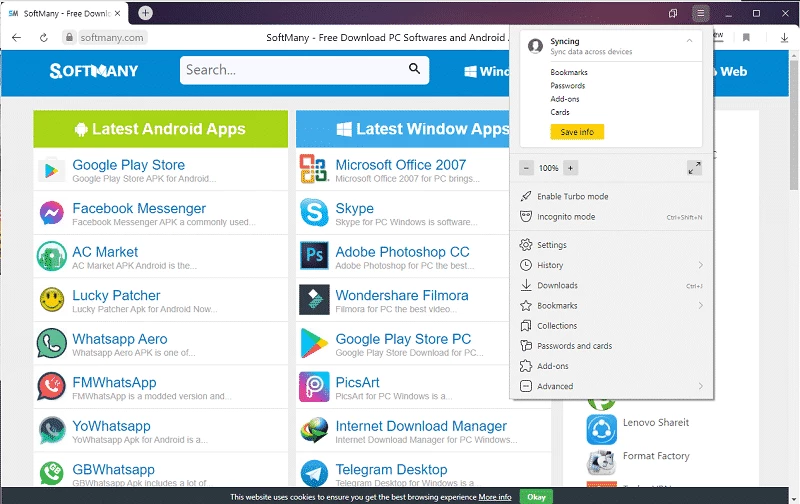Click the hamburger menu button in title bar

click(702, 13)
